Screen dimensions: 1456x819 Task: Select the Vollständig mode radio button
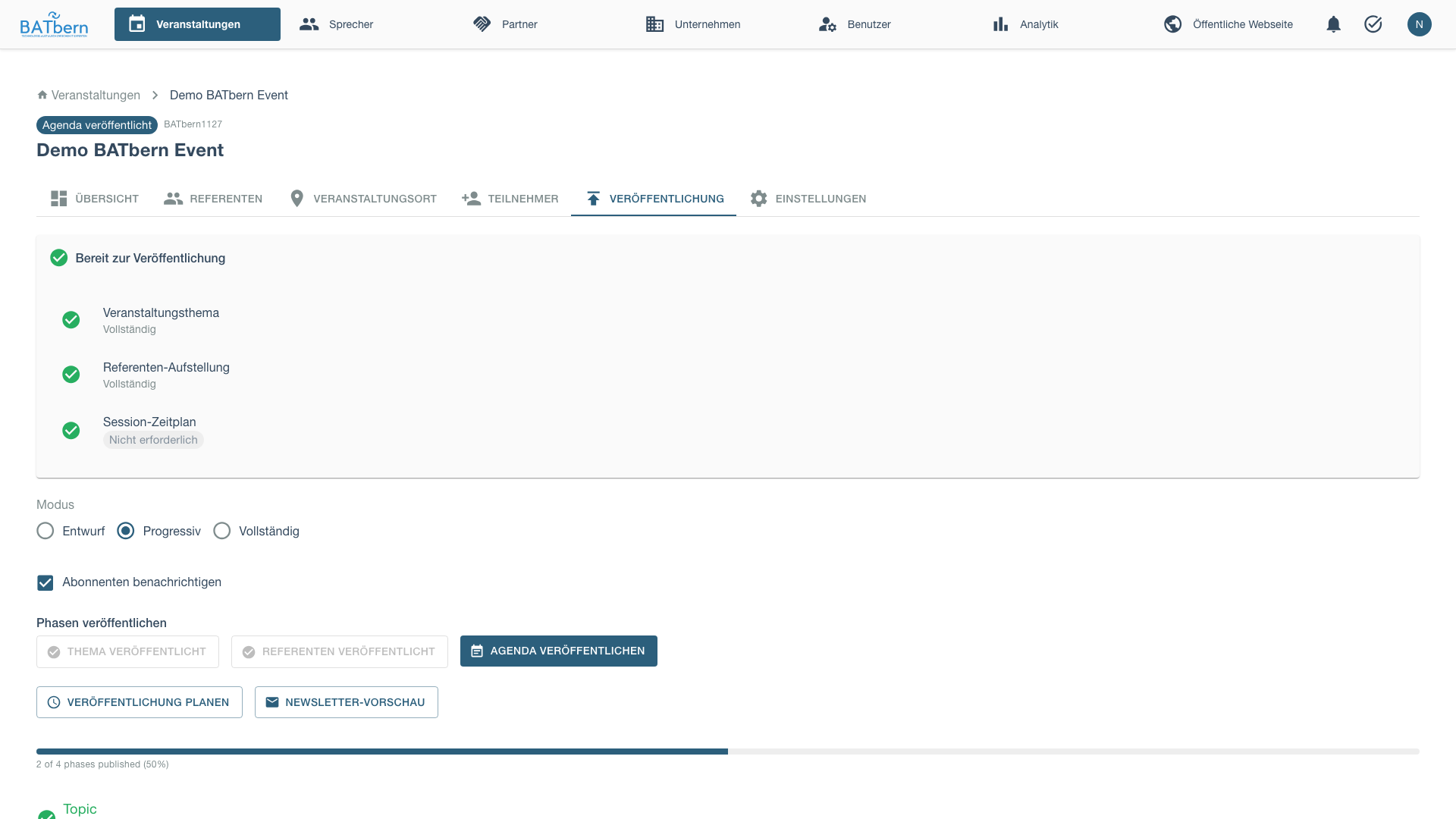click(x=221, y=531)
